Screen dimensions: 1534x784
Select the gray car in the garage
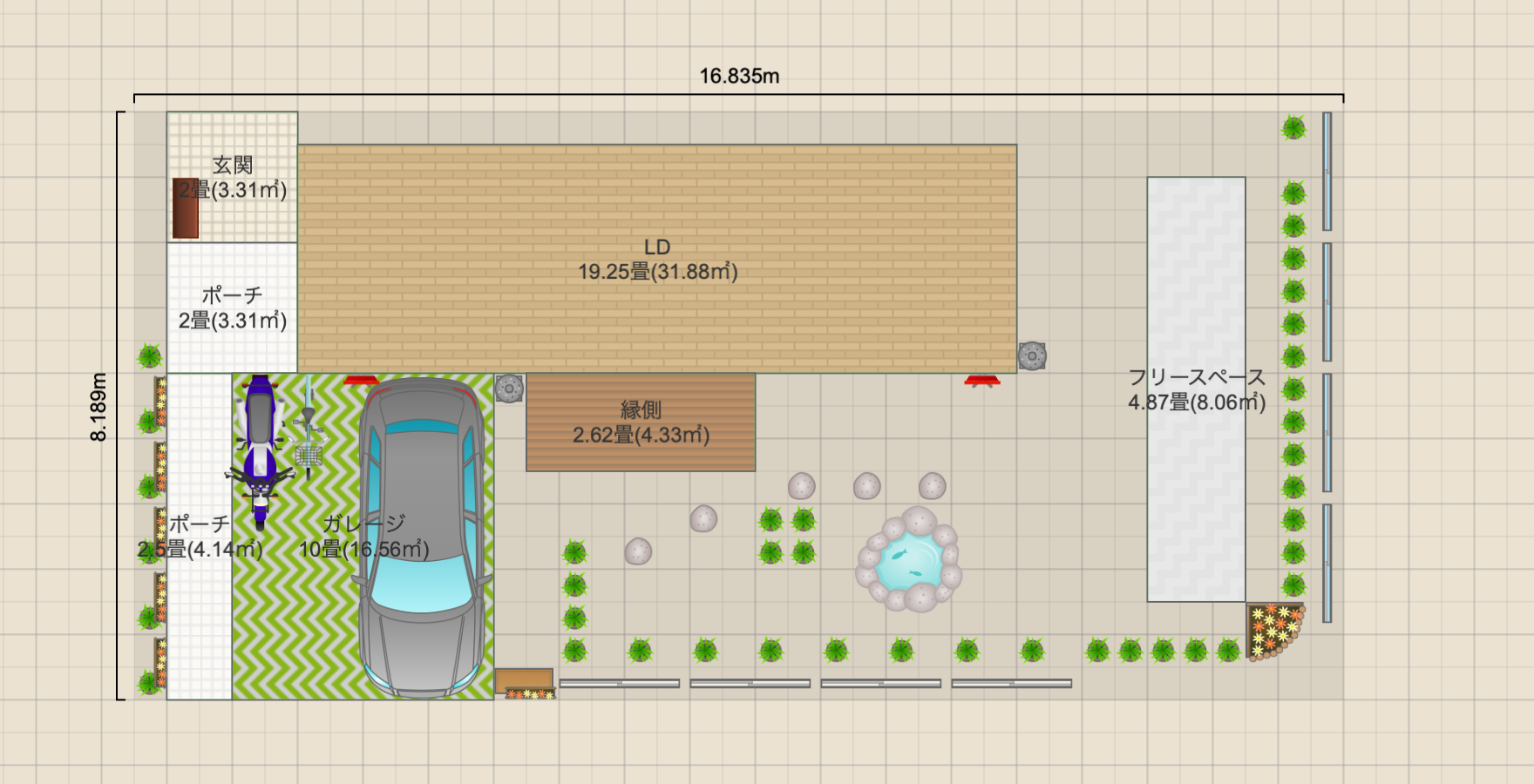coord(423,537)
